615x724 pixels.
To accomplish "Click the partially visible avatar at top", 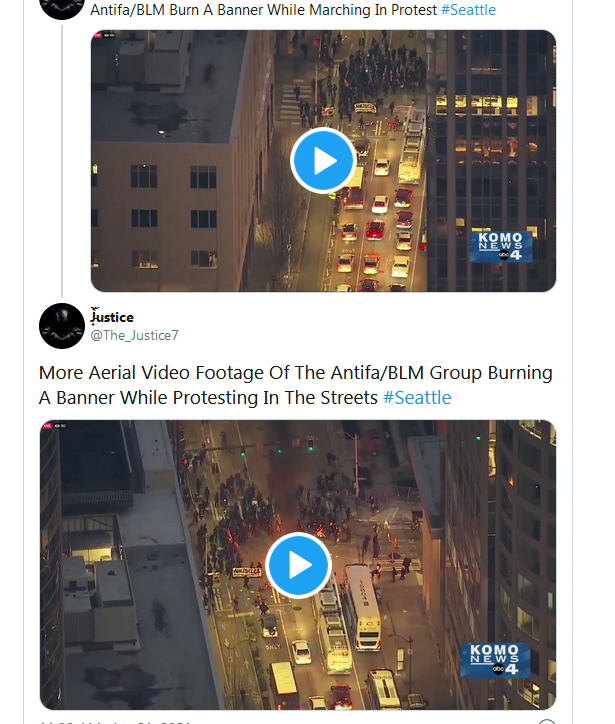I will coord(62,7).
